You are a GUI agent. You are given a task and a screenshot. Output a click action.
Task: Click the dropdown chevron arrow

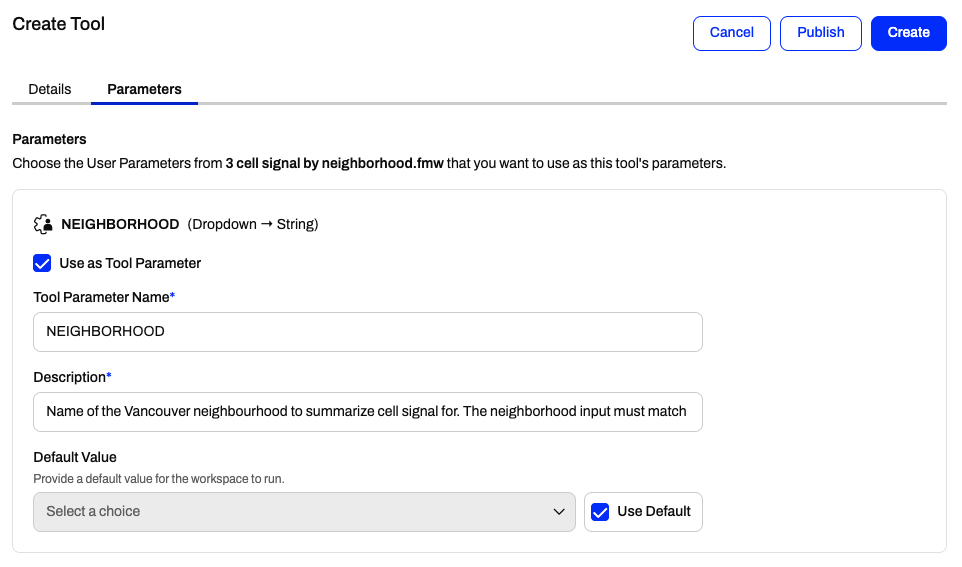coord(558,512)
